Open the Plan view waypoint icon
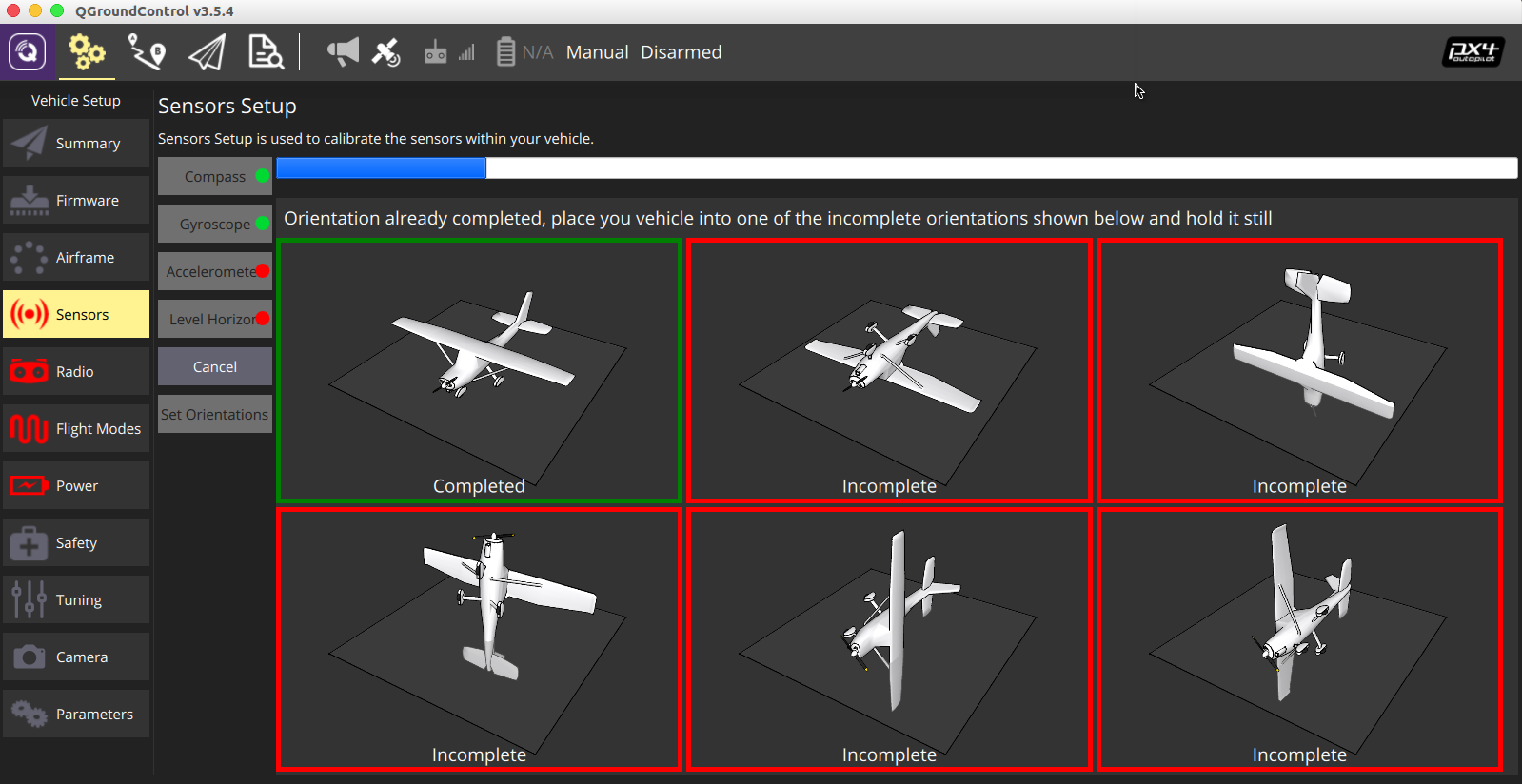The width and height of the screenshot is (1522, 784). click(147, 51)
